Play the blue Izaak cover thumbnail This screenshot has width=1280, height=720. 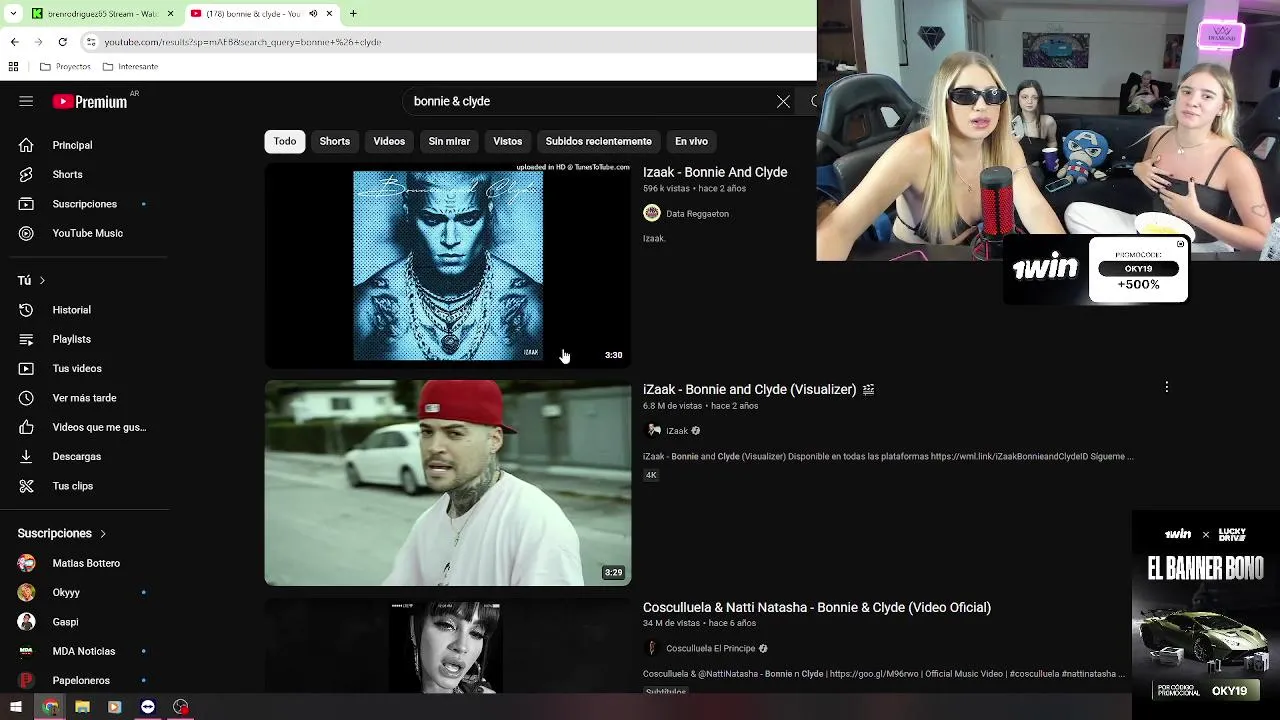click(448, 265)
